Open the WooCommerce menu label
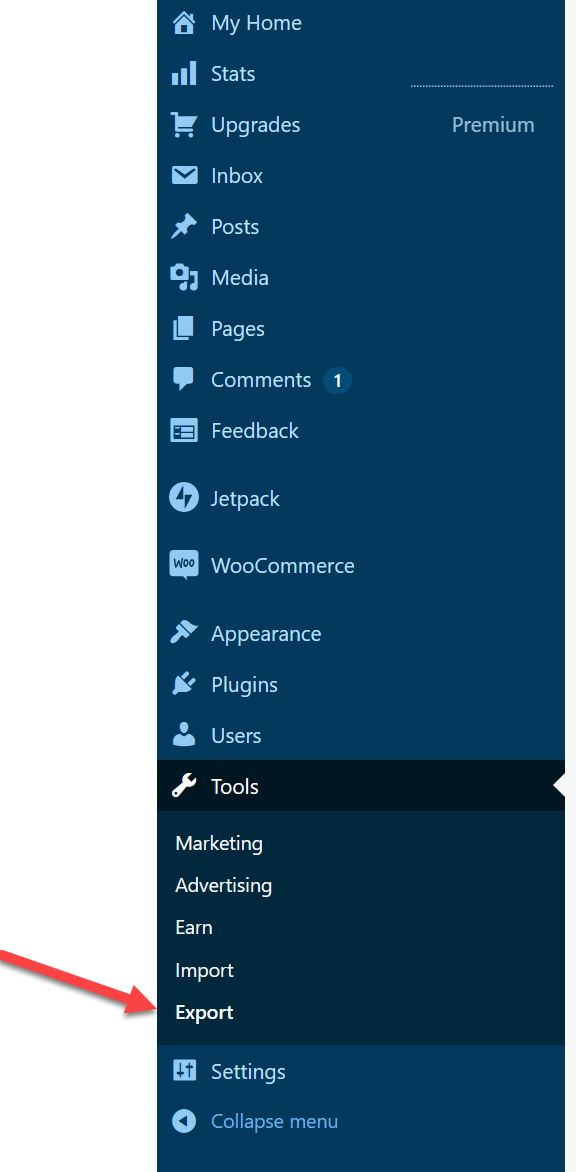The width and height of the screenshot is (576, 1172). pyautogui.click(x=282, y=566)
